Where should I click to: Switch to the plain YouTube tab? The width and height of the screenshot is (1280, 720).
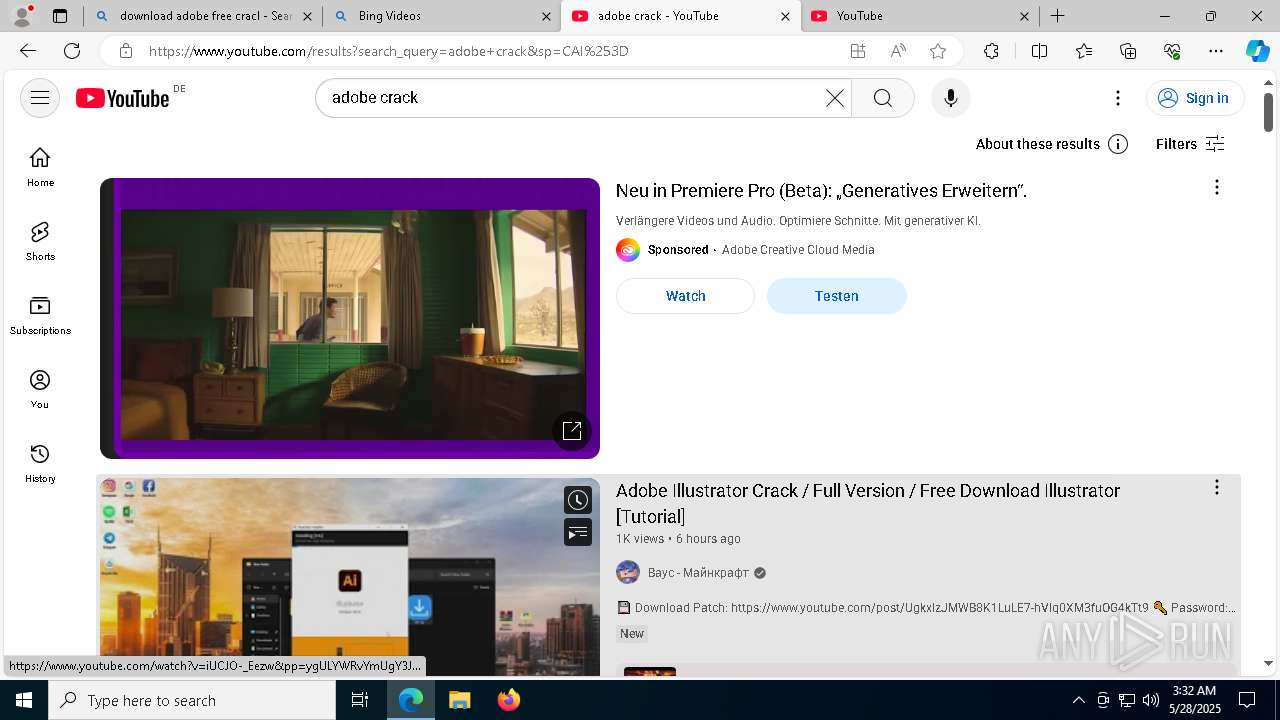coord(919,16)
